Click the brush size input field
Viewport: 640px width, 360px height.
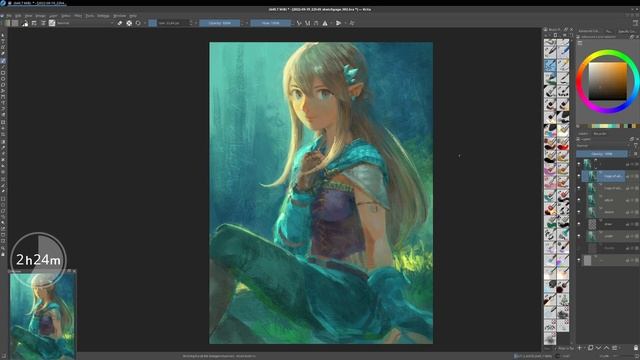pos(173,23)
